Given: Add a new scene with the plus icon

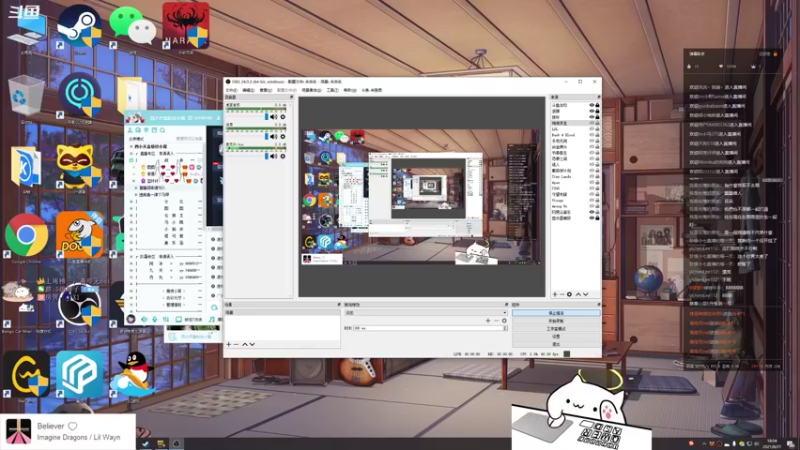Looking at the screenshot, I should pyautogui.click(x=229, y=344).
